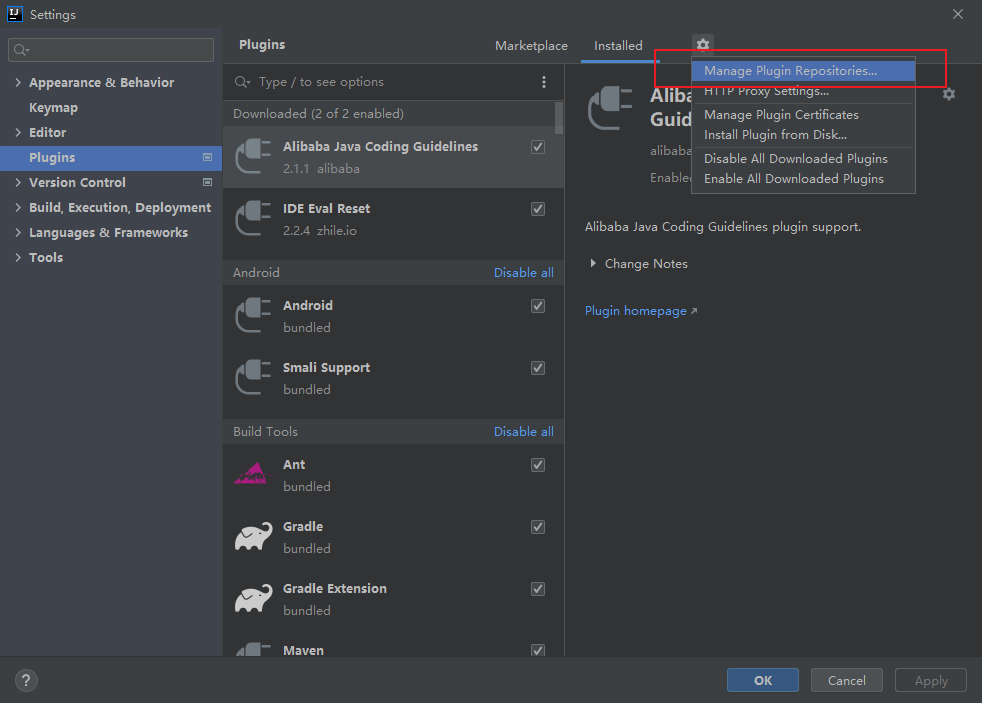Click the Alibaba plugin detail gear icon

(949, 94)
